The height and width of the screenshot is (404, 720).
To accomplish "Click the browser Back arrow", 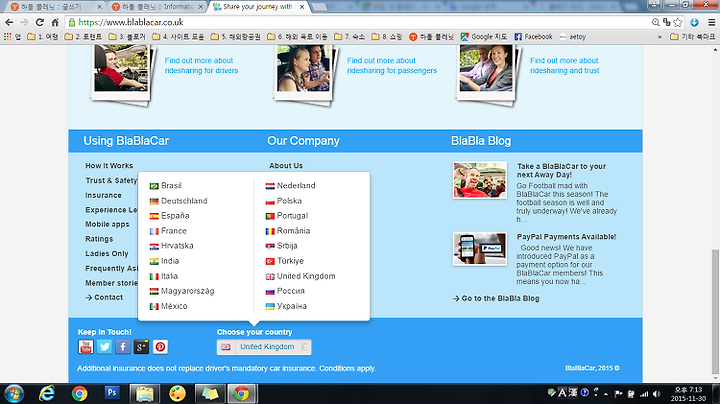I will point(9,22).
